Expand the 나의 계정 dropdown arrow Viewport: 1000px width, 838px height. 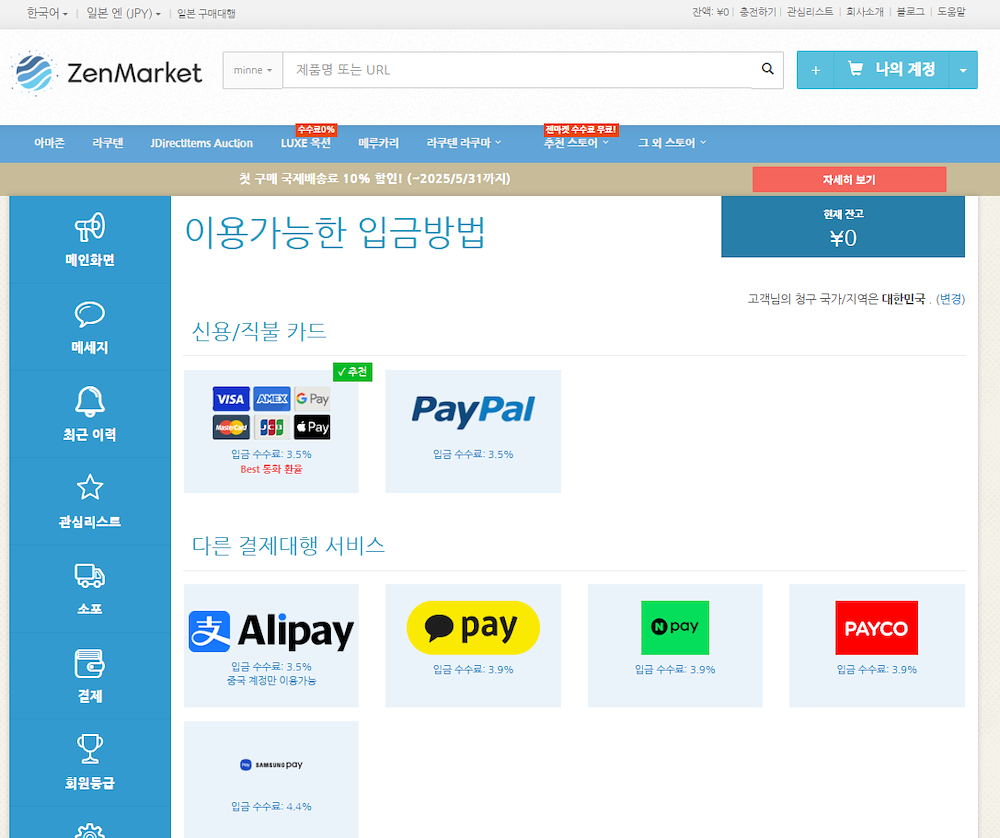click(x=963, y=70)
